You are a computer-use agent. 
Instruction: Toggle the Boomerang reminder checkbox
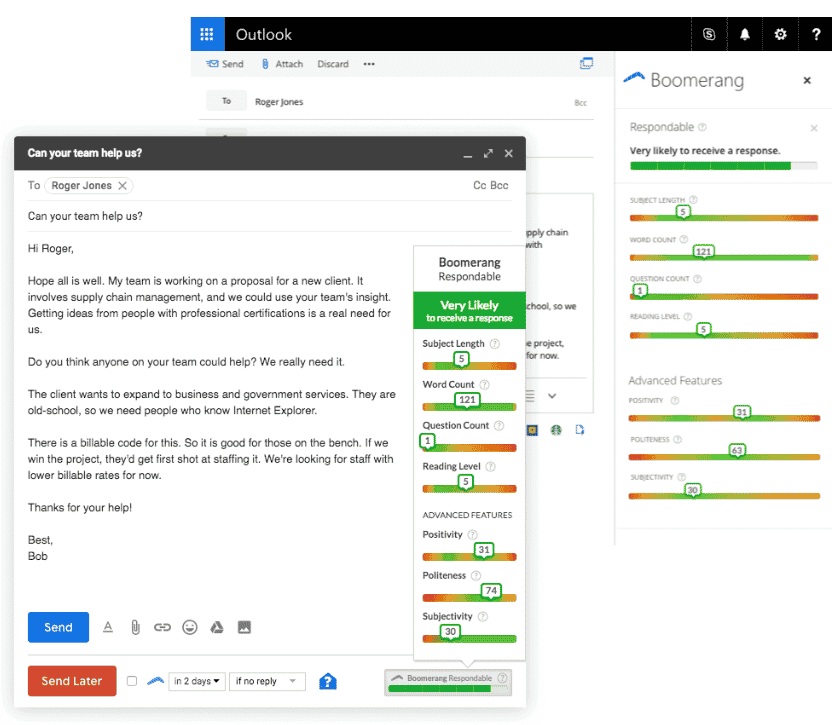tap(132, 681)
